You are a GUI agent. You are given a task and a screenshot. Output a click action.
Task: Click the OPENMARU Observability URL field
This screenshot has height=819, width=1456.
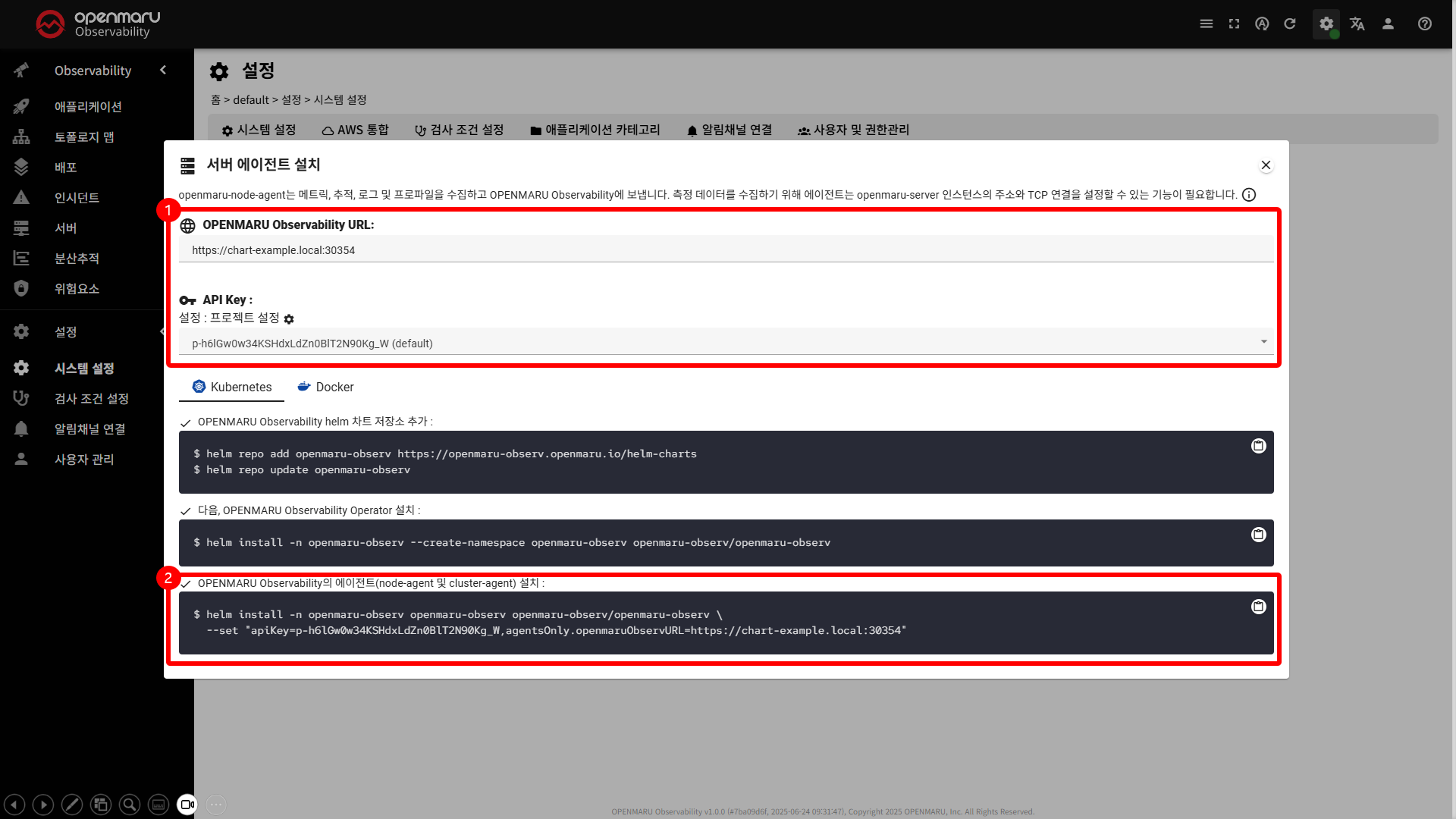coord(726,250)
